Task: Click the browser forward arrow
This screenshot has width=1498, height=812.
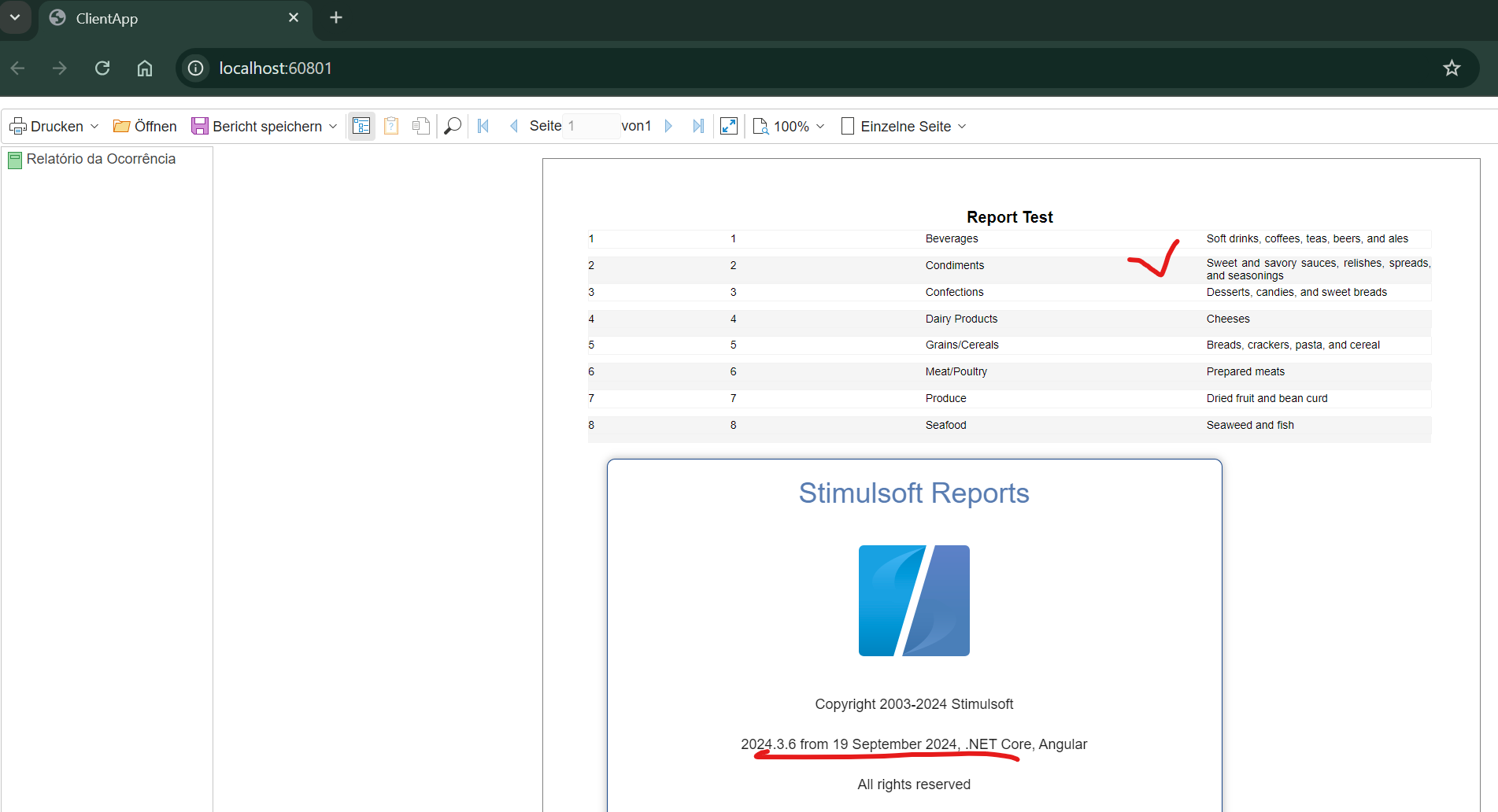Action: pos(60,68)
